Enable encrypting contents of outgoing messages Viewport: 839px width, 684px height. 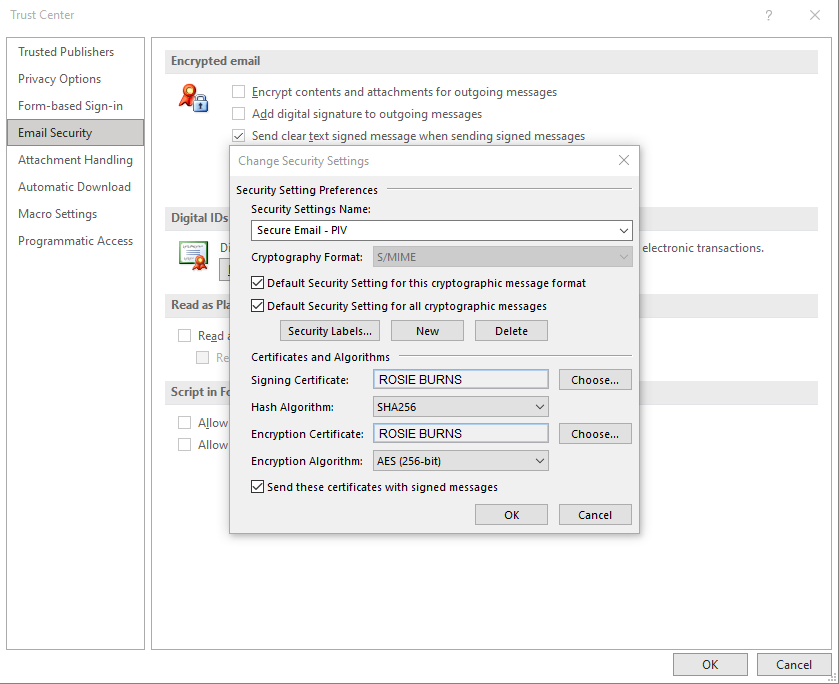(x=238, y=91)
